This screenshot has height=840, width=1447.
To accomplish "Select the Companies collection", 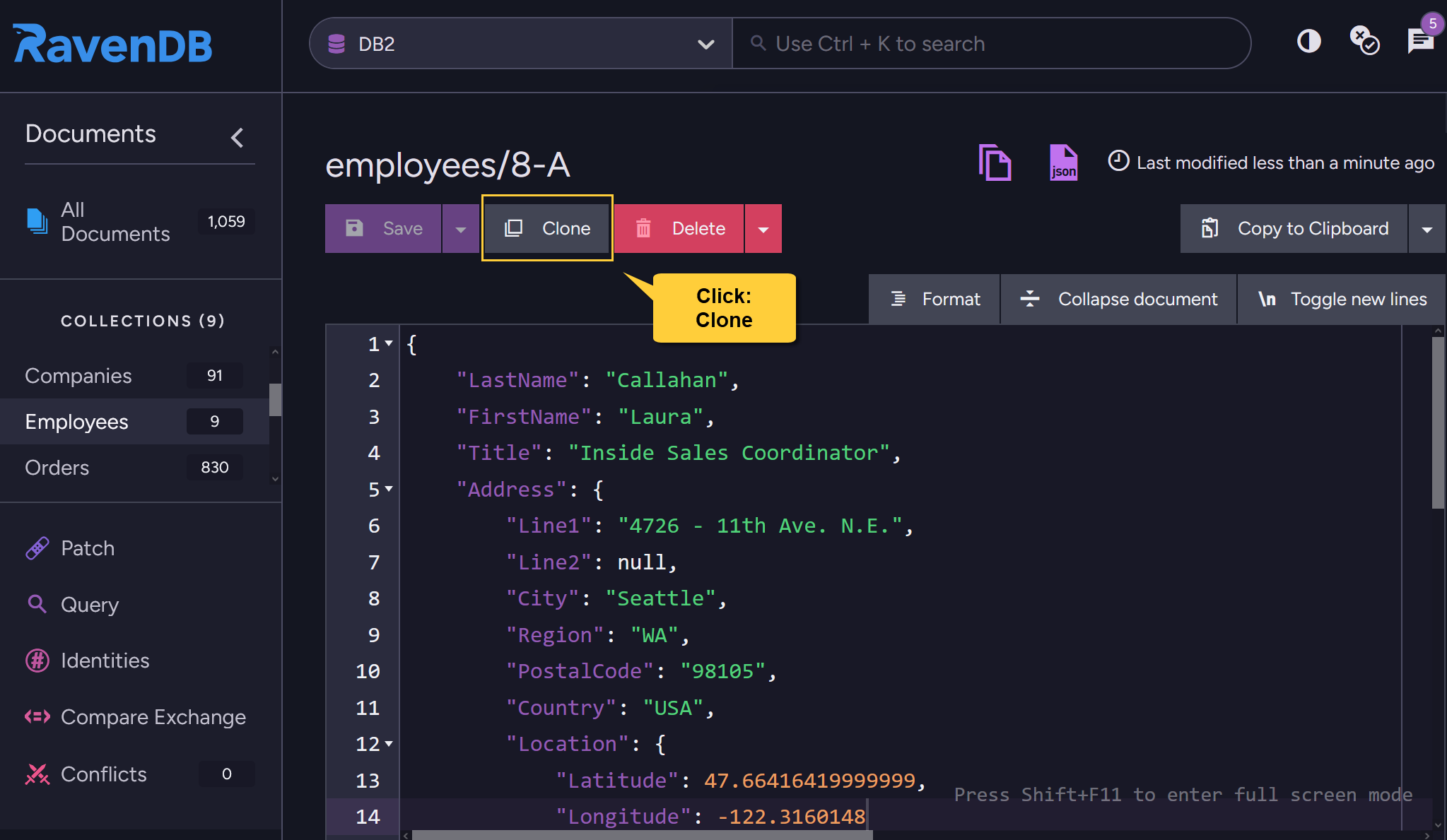I will click(134, 376).
